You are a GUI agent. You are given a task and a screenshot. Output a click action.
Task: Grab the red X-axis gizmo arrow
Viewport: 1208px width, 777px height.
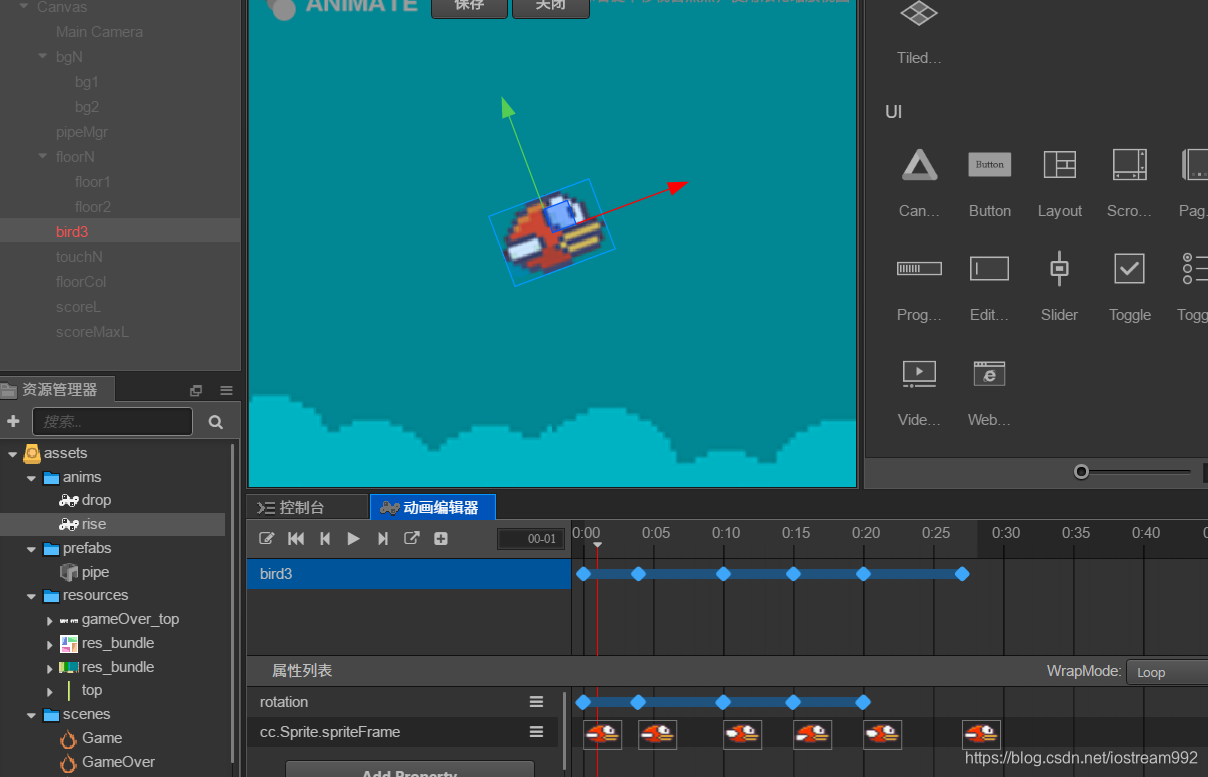pos(677,187)
